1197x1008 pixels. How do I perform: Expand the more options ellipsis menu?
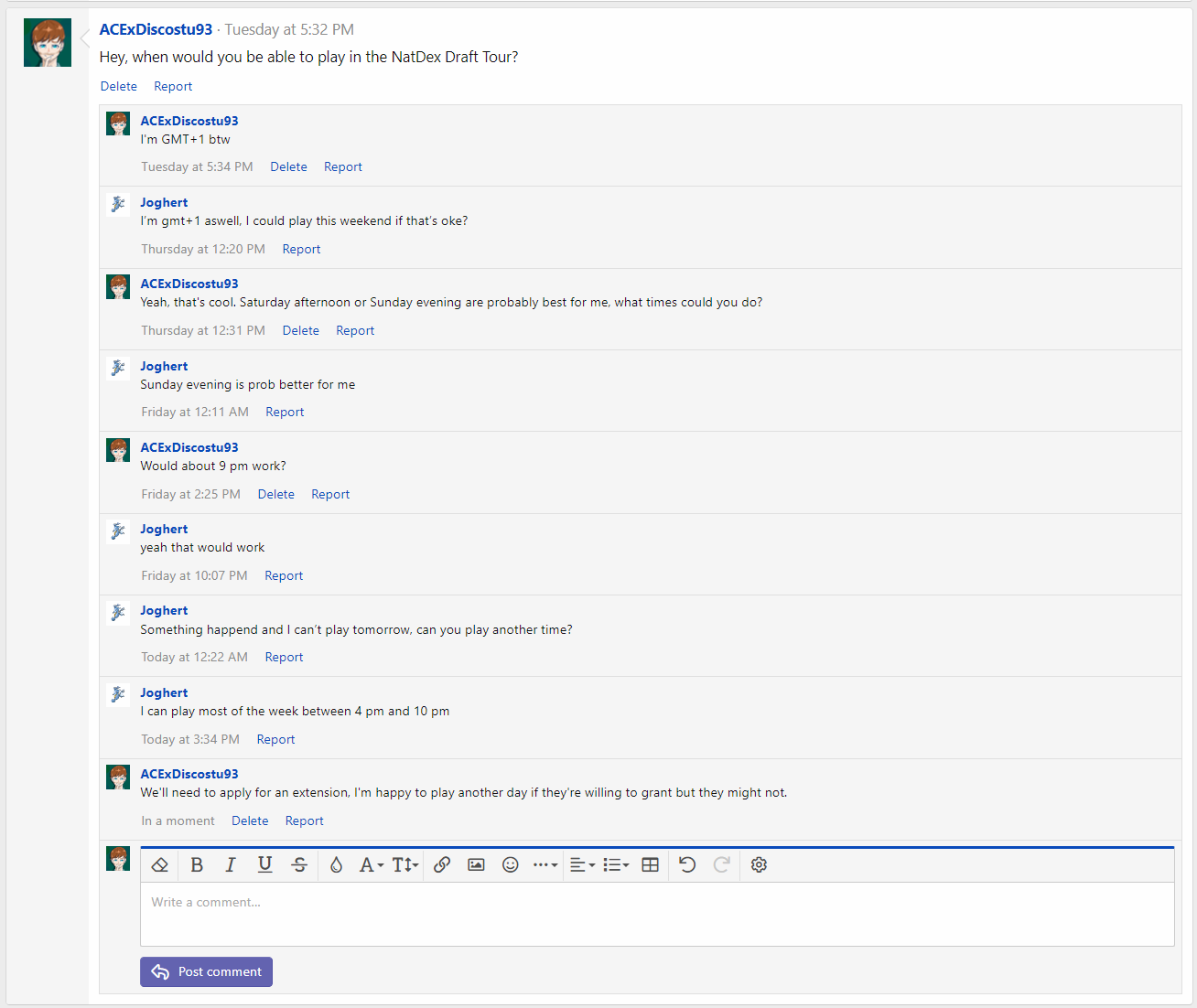(545, 865)
